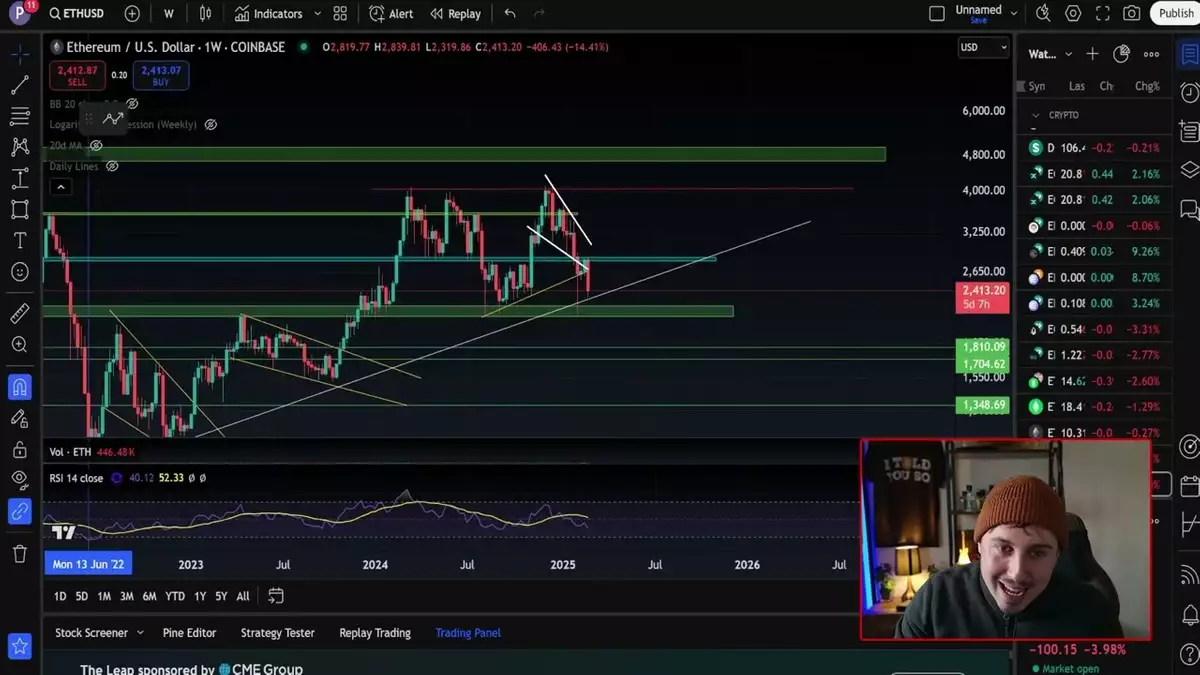
Task: Toggle the layout setup square
Action: coord(937,14)
